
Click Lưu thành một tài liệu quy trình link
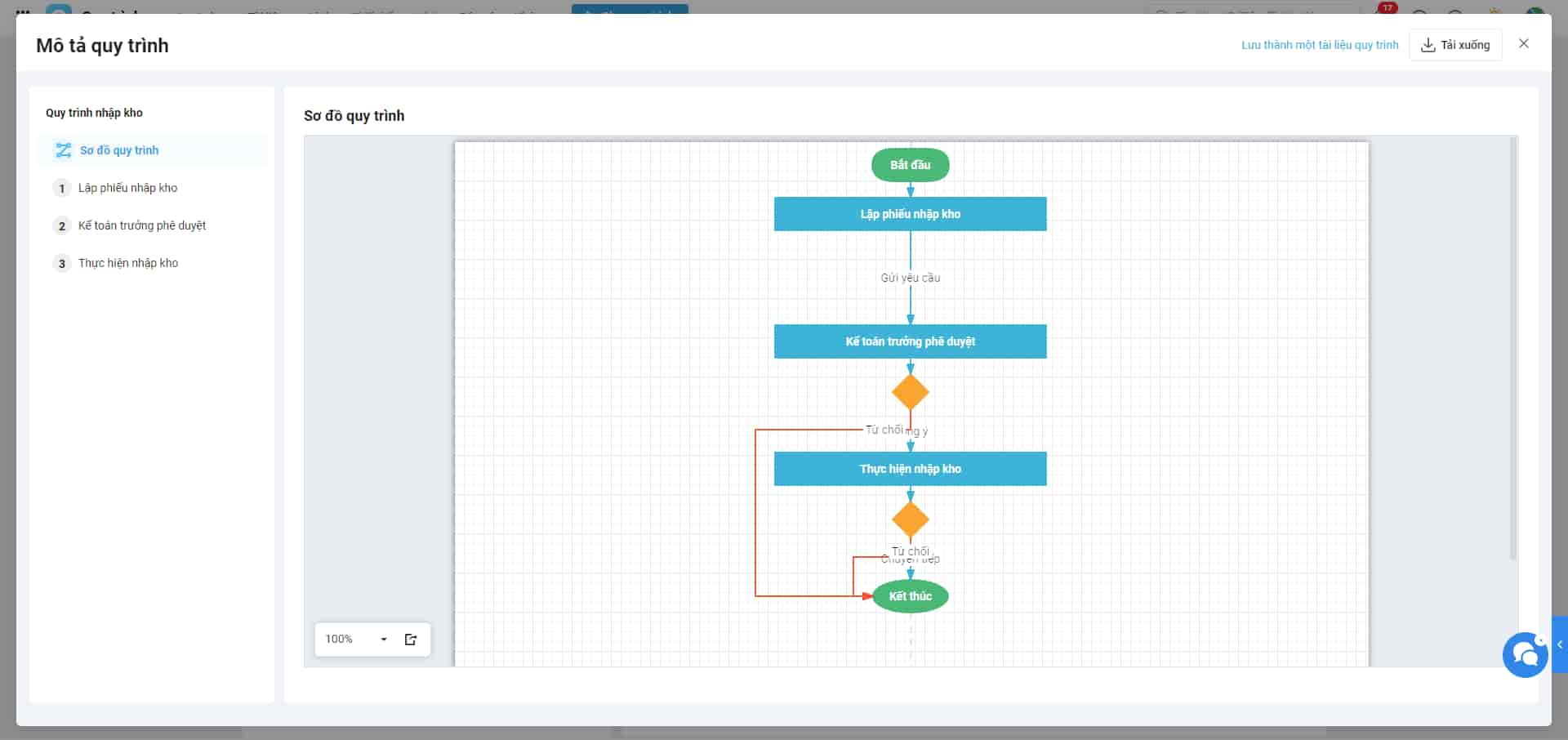pos(1320,45)
